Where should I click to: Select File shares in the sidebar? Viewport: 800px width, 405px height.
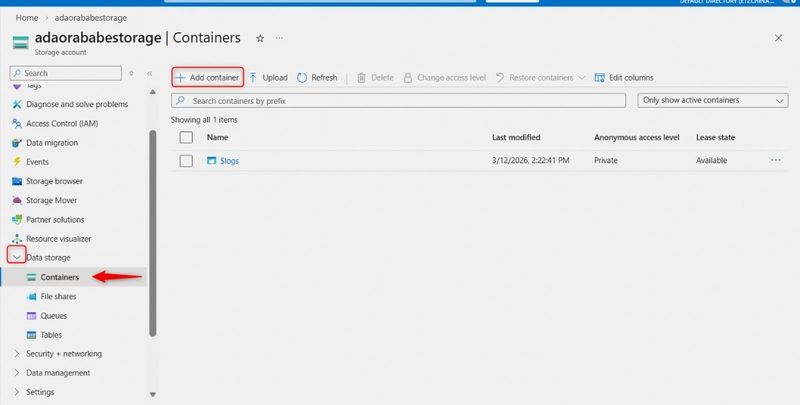tap(58, 296)
